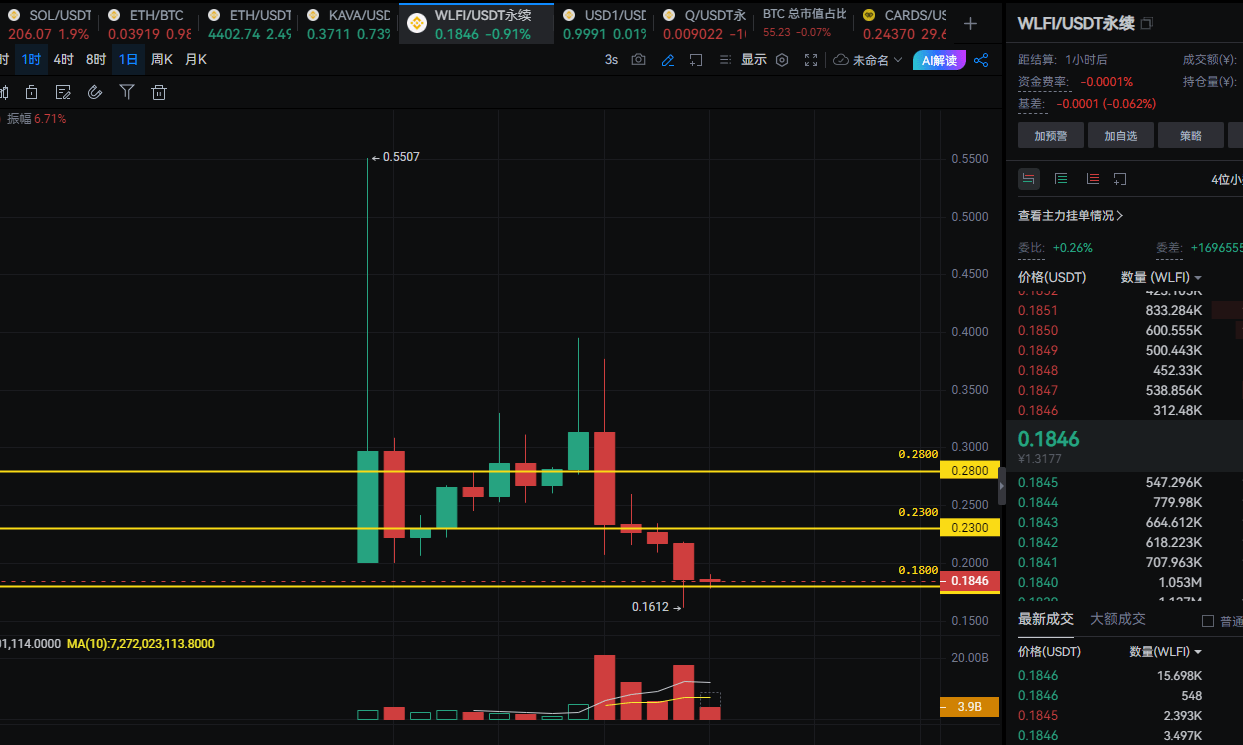Click the 策略 strategy button

click(x=1191, y=136)
